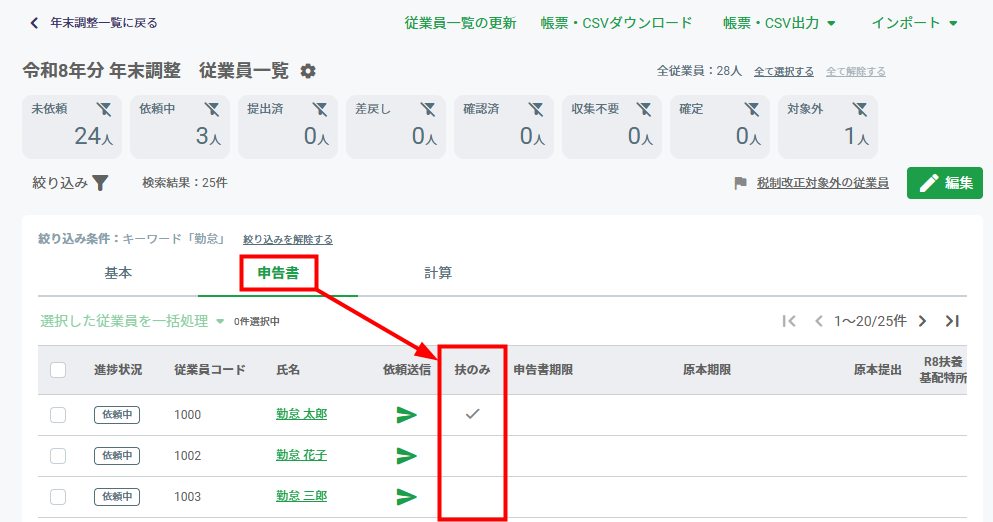Go to next page of results
993x522 pixels.
(923, 321)
